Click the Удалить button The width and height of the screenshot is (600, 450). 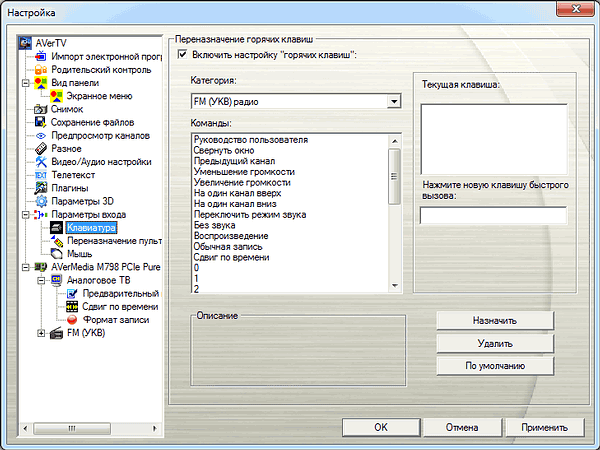click(x=495, y=344)
